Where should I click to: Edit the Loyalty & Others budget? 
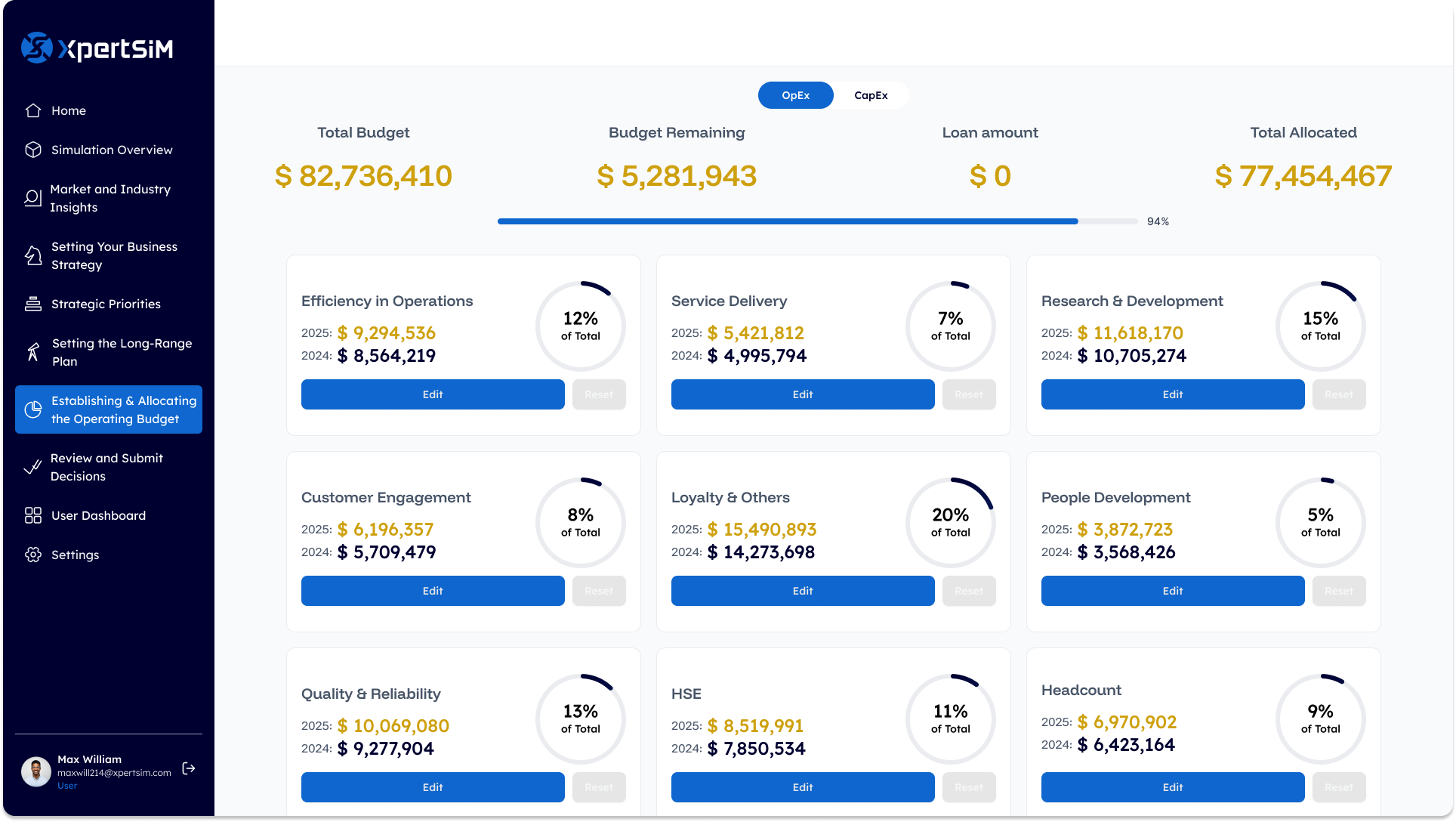(x=803, y=591)
